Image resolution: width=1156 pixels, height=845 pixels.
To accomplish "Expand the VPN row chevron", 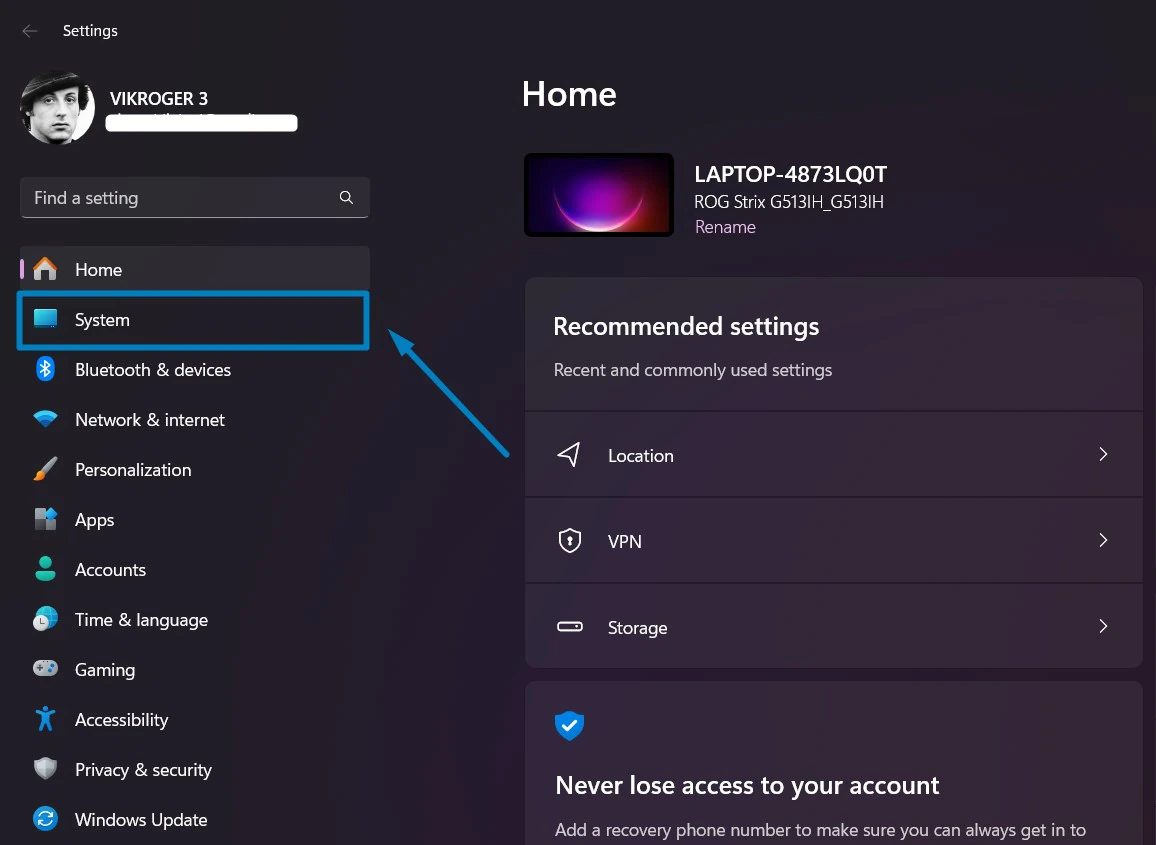I will [x=1103, y=540].
